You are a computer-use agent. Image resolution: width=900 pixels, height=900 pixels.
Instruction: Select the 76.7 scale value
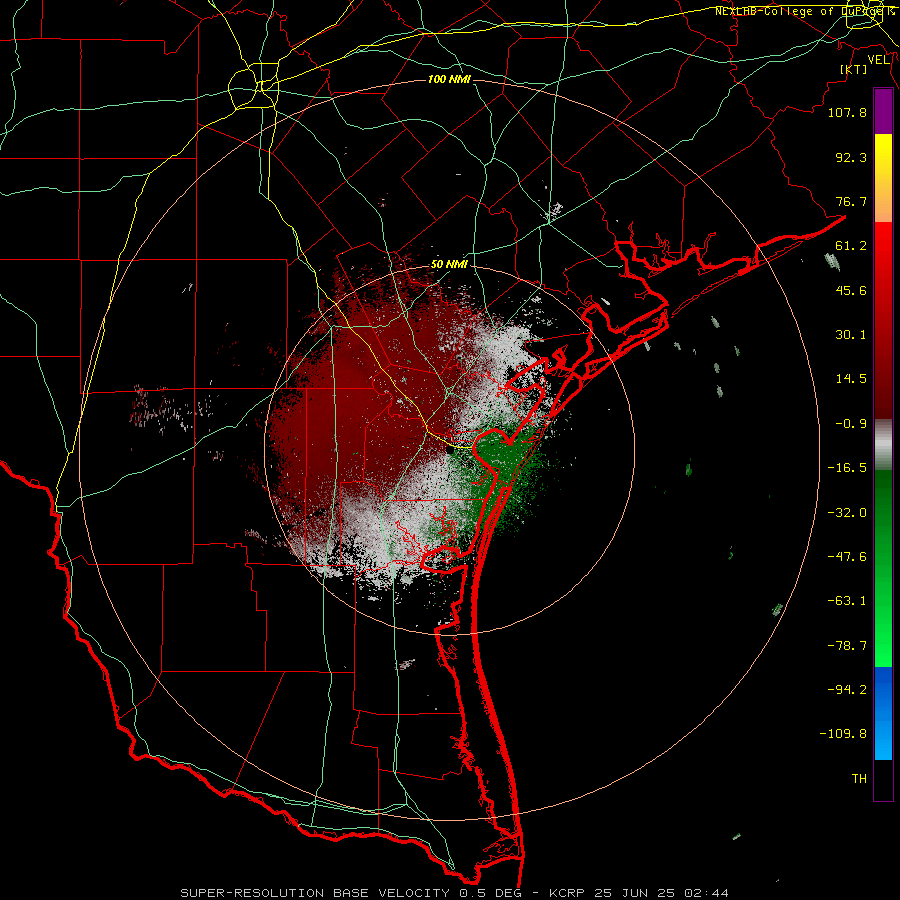[x=851, y=201]
